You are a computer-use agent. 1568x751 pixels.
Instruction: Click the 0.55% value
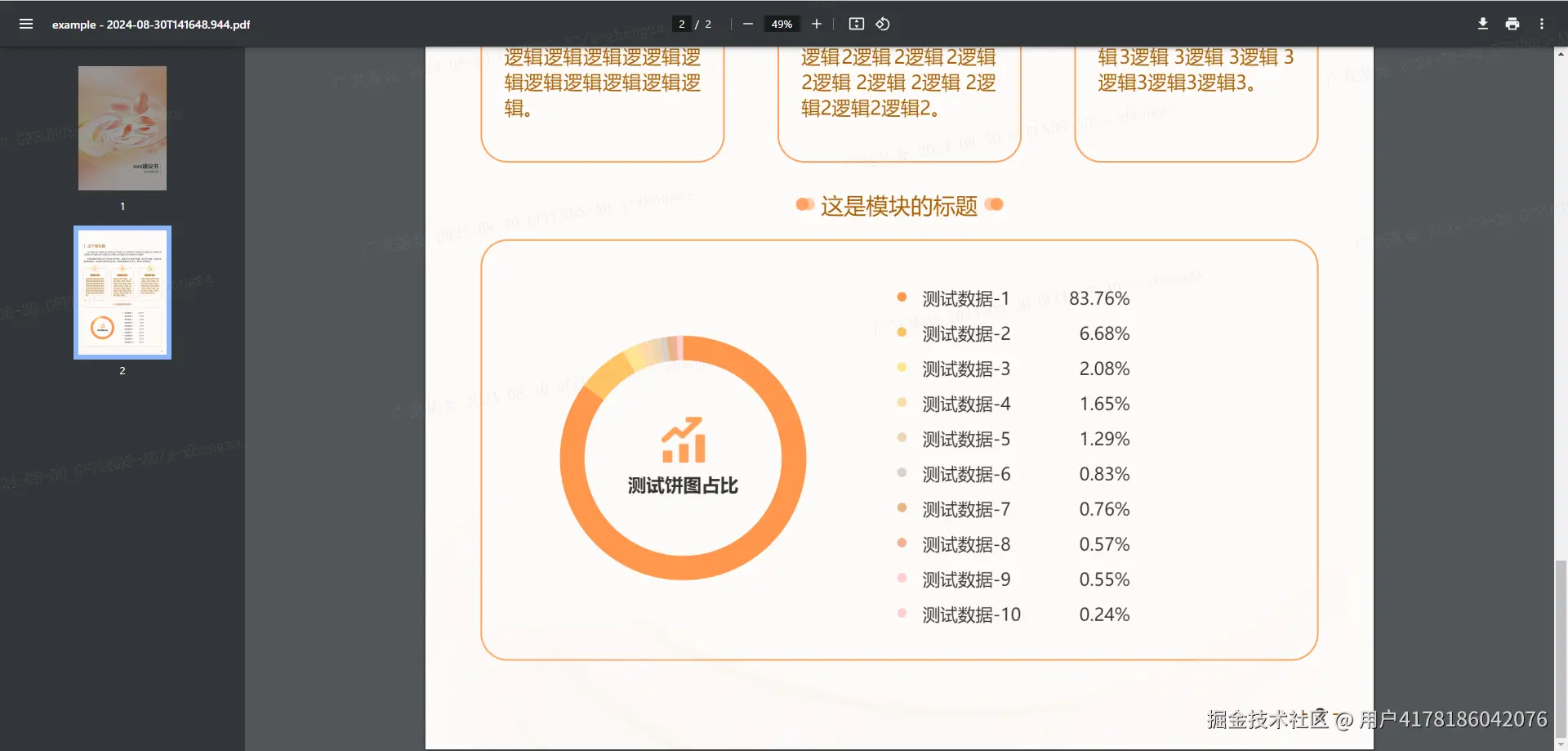1104,579
